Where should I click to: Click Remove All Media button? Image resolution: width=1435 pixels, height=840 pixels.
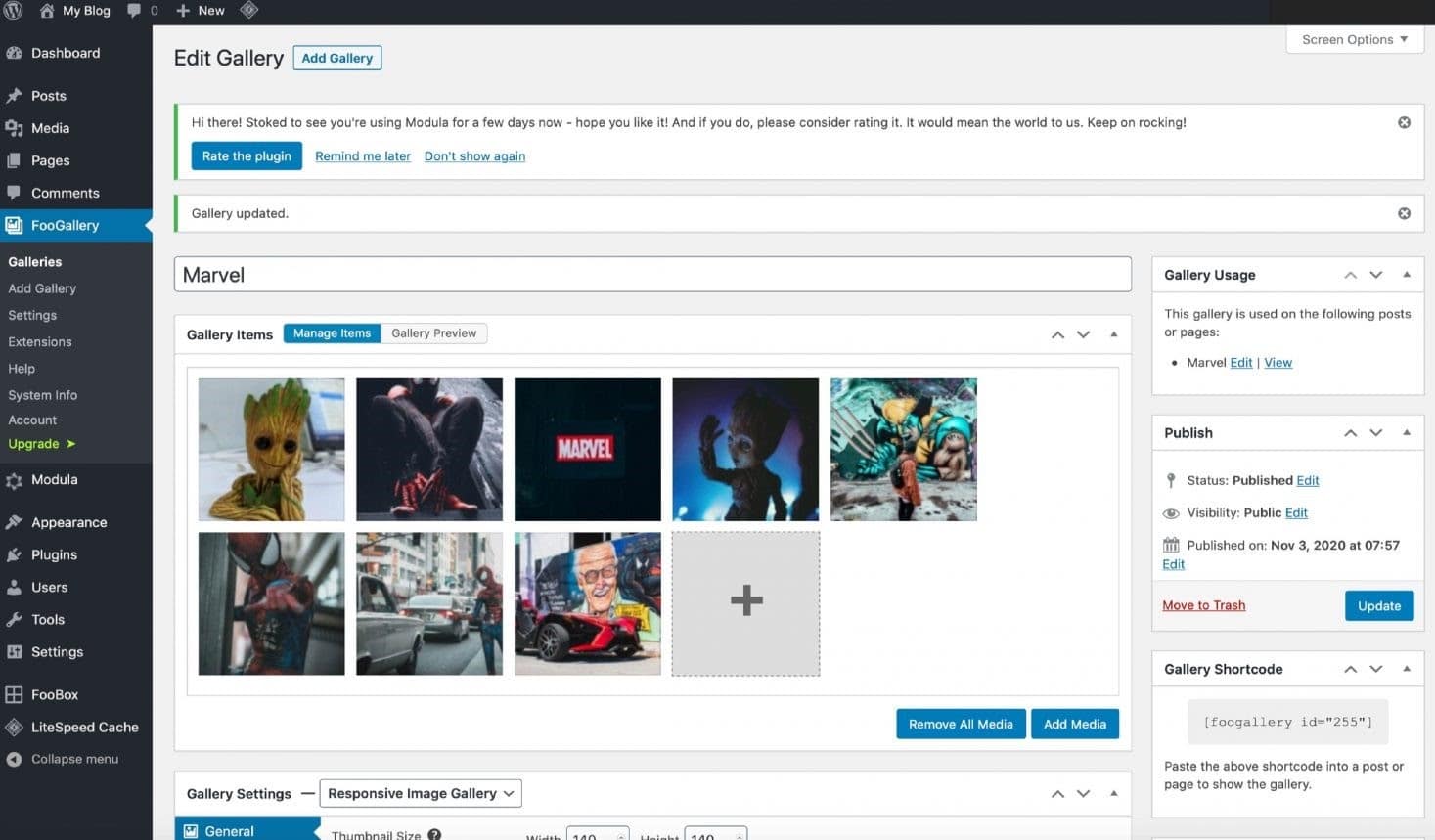(x=961, y=724)
